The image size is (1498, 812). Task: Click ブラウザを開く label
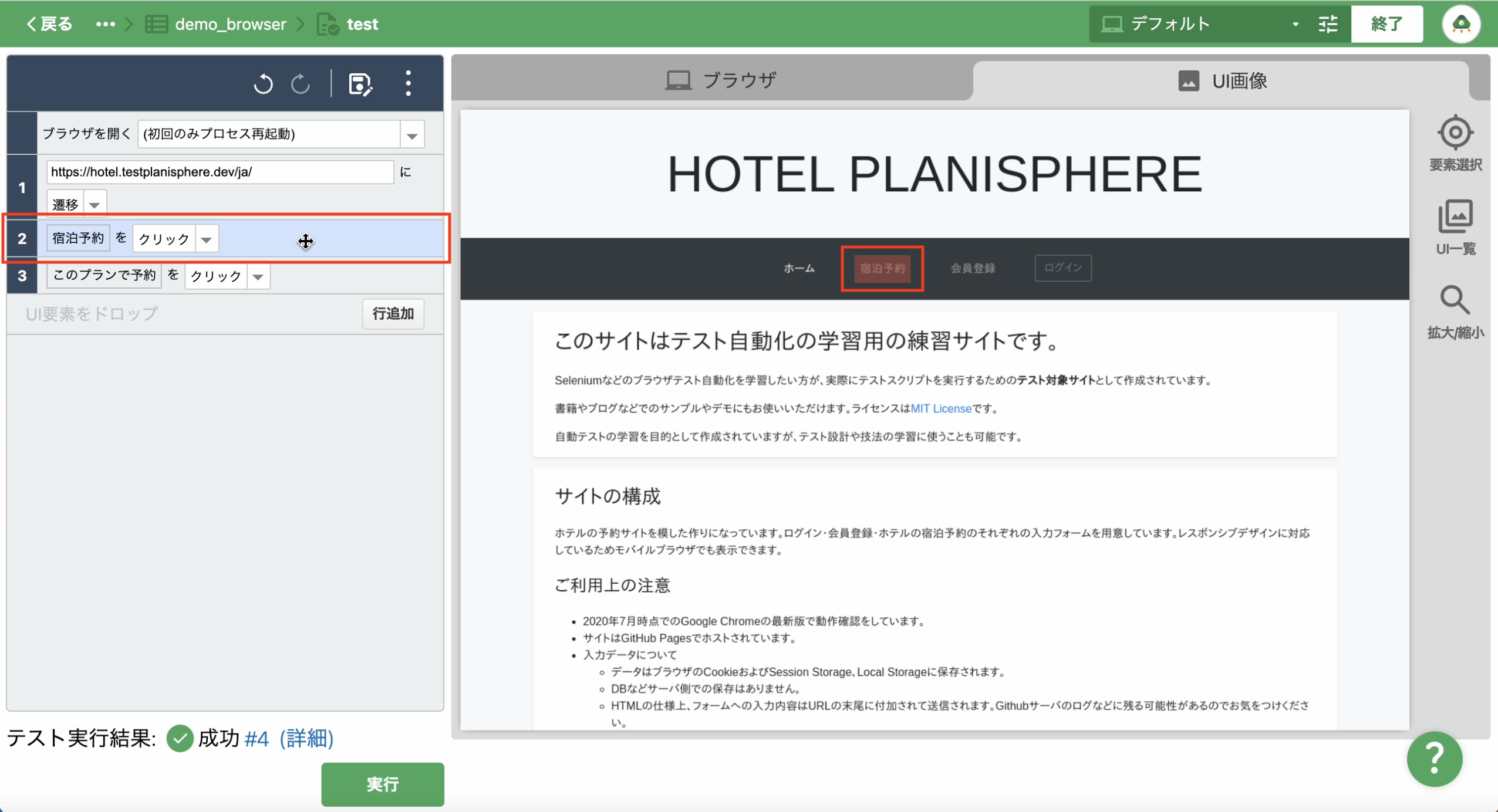coord(87,134)
